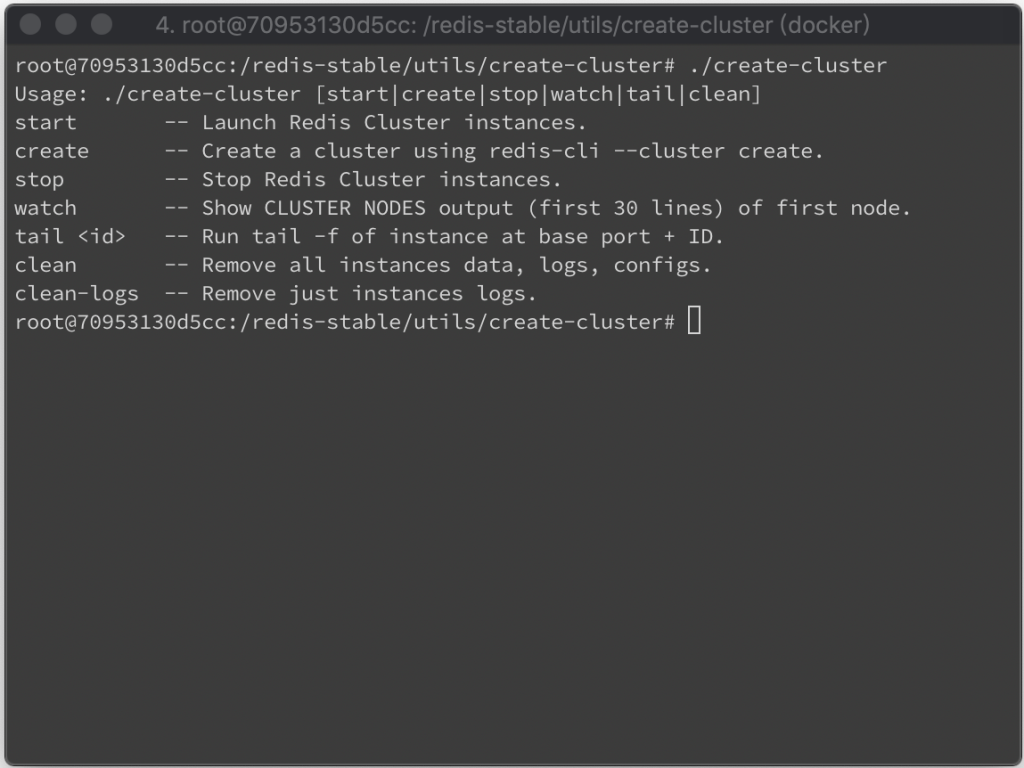Click the last prompt line root@70953130d5cc

345,322
